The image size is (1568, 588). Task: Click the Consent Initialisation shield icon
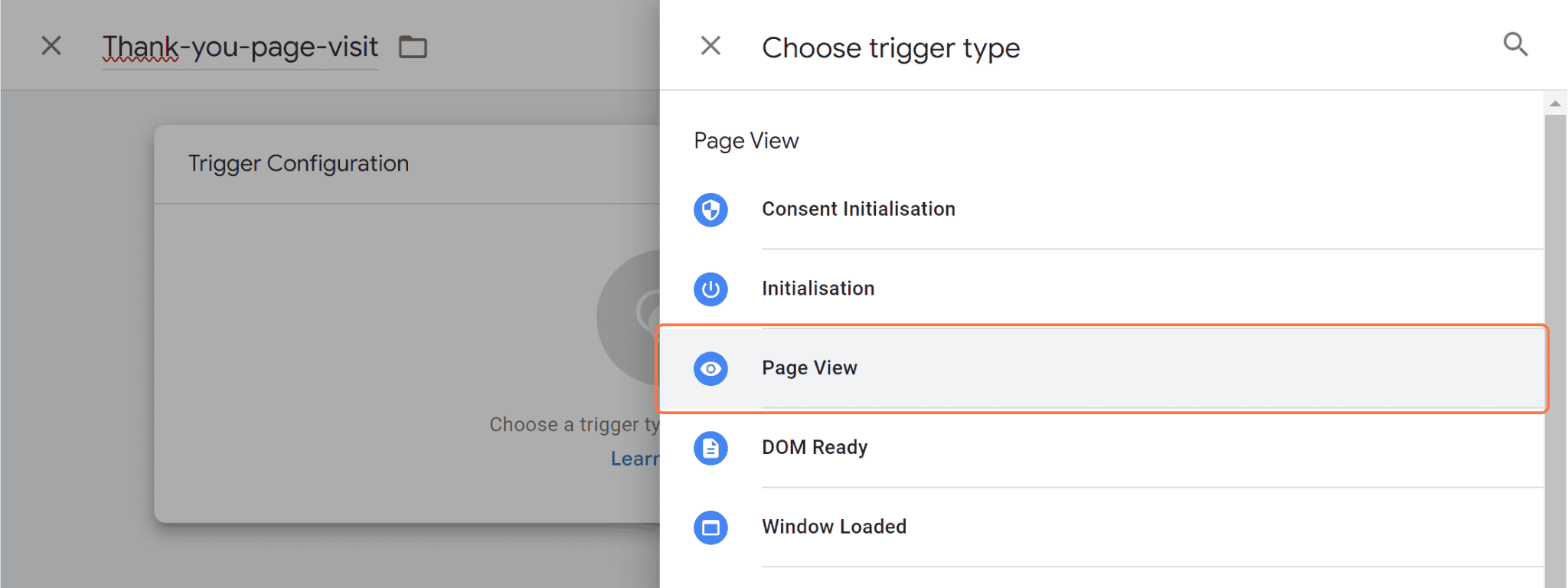710,210
